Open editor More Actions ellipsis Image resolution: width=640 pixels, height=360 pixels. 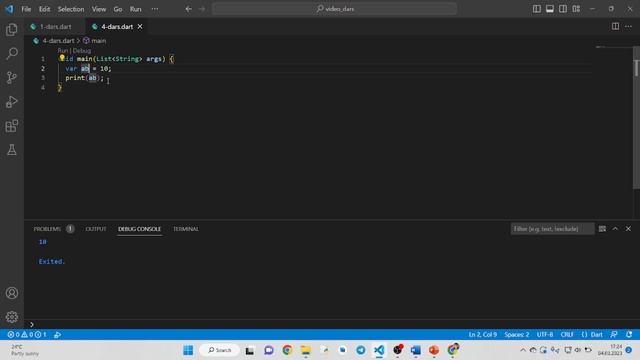pos(628,27)
